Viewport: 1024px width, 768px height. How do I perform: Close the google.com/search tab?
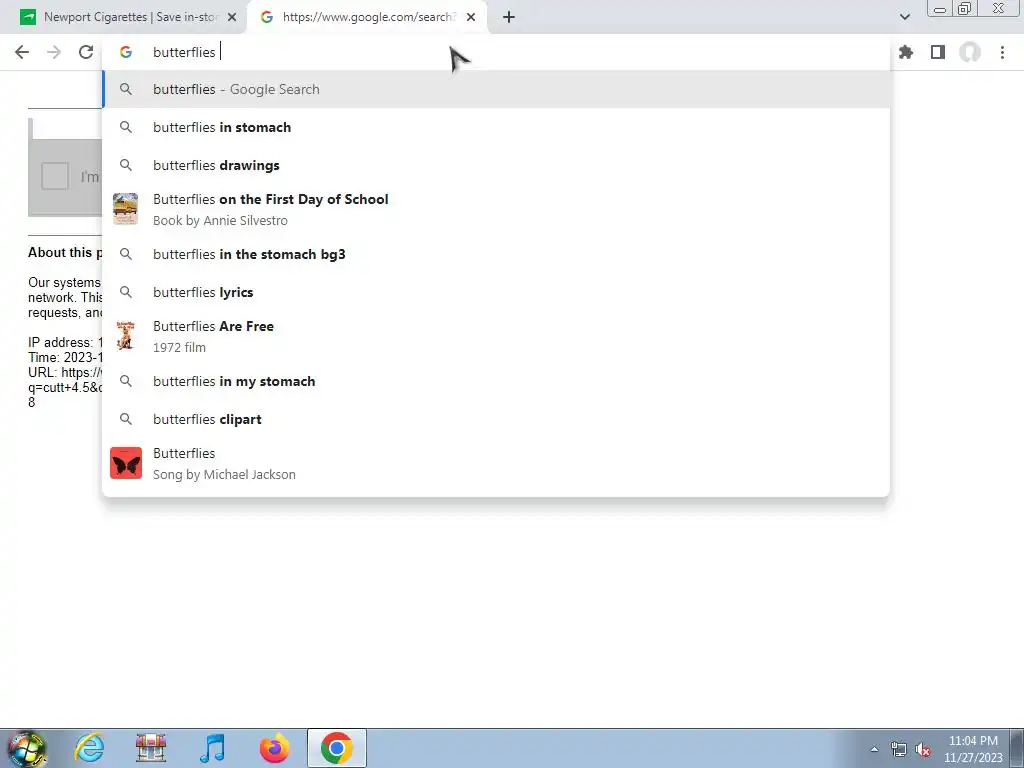471,18
